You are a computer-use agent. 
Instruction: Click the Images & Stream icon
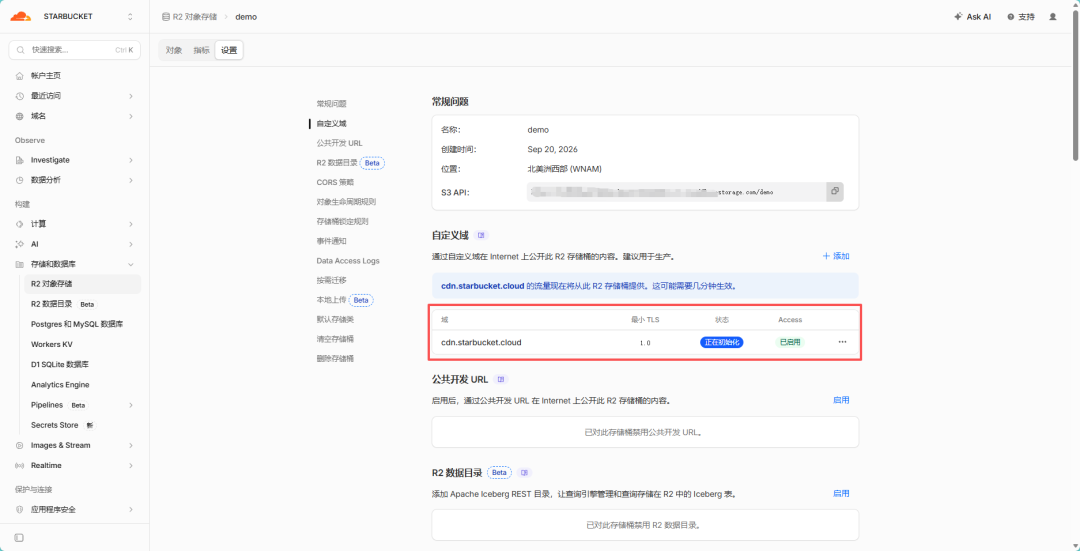point(19,445)
